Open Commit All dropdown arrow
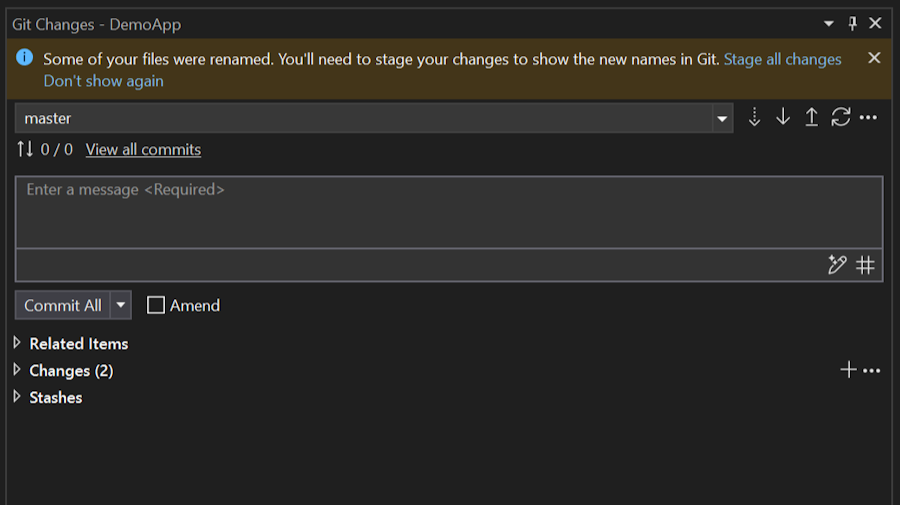Screen dimensions: 900x505 point(121,305)
